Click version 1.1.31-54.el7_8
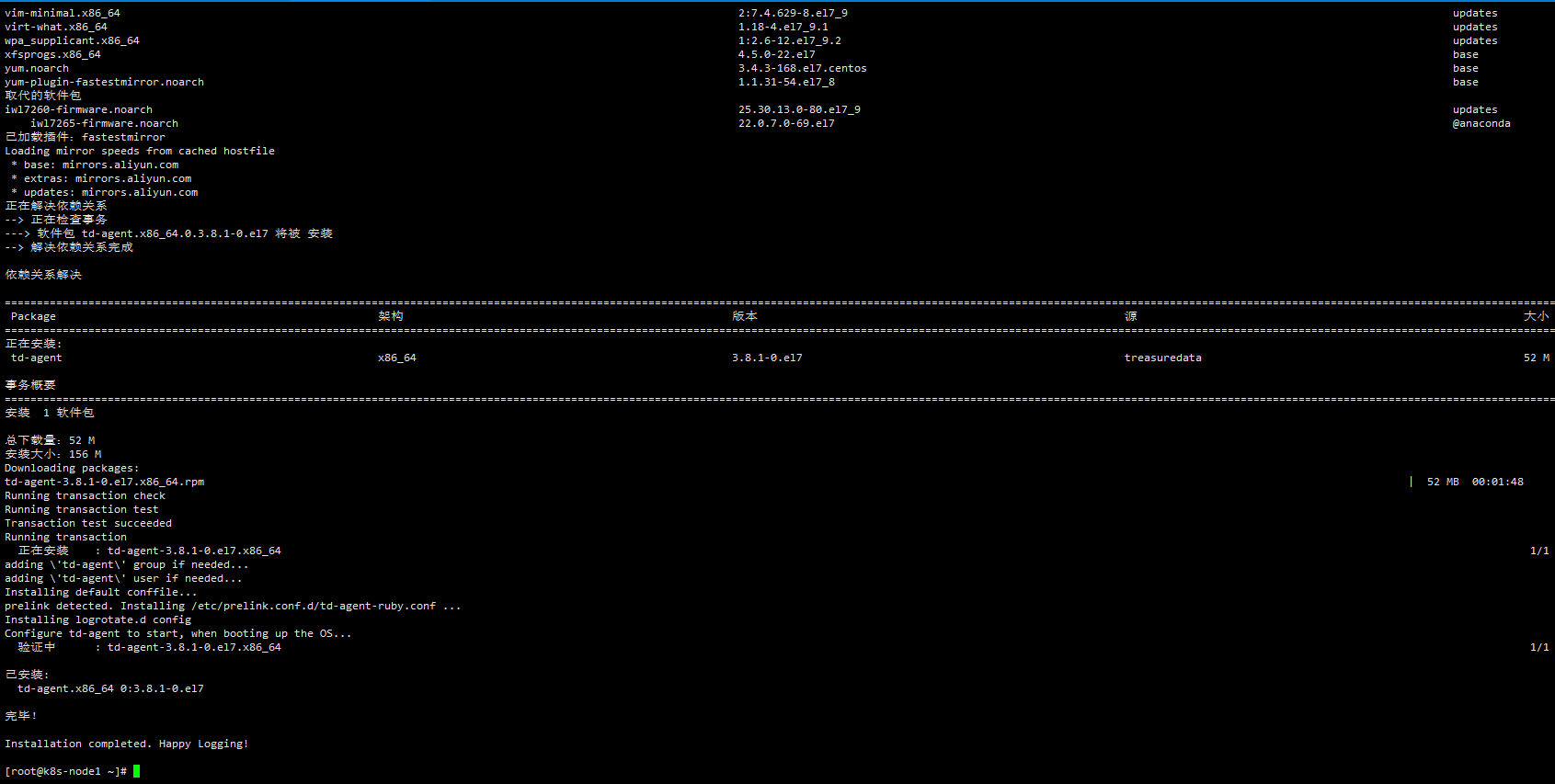The image size is (1555, 784). click(x=786, y=82)
